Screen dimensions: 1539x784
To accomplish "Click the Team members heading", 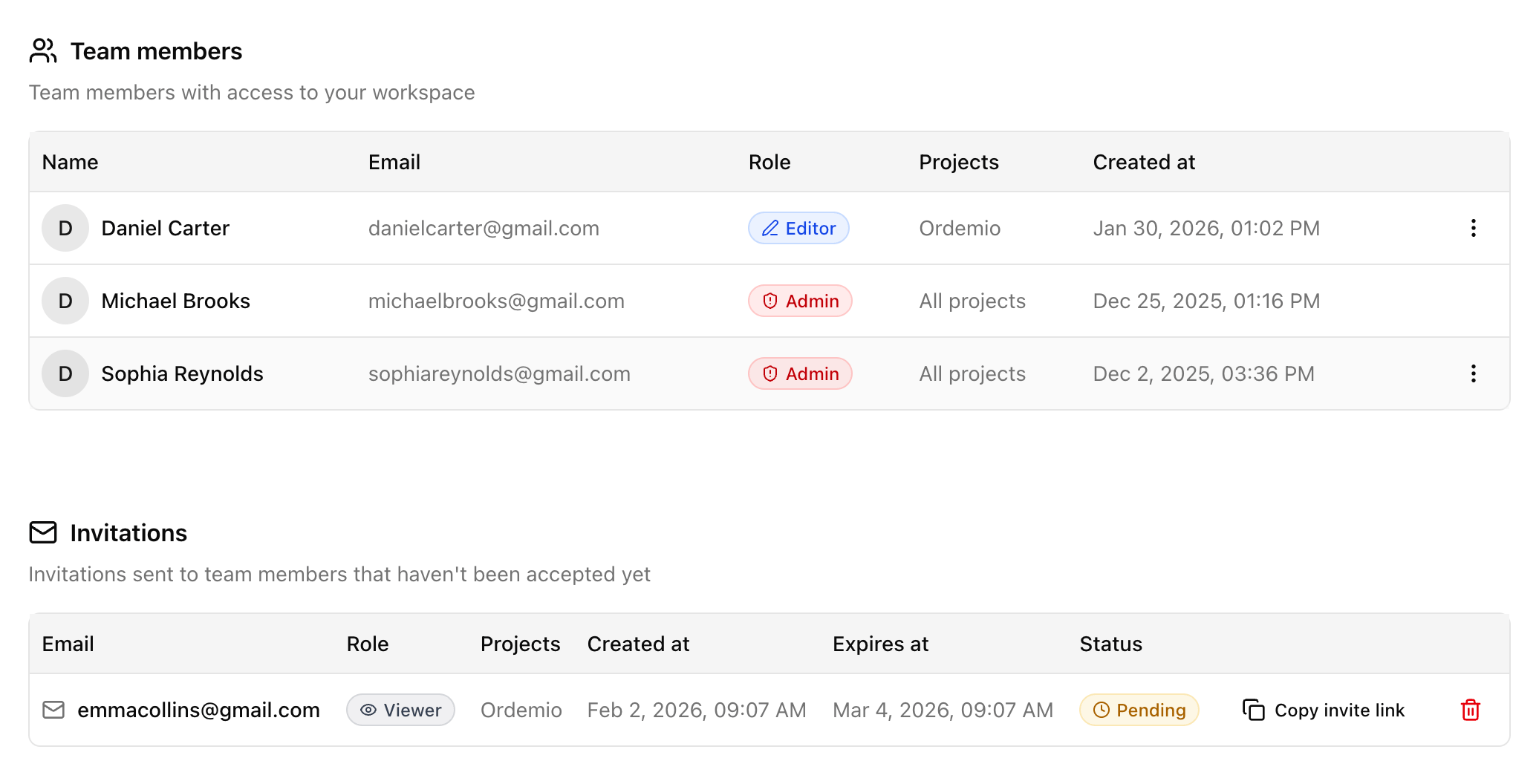I will (x=156, y=51).
